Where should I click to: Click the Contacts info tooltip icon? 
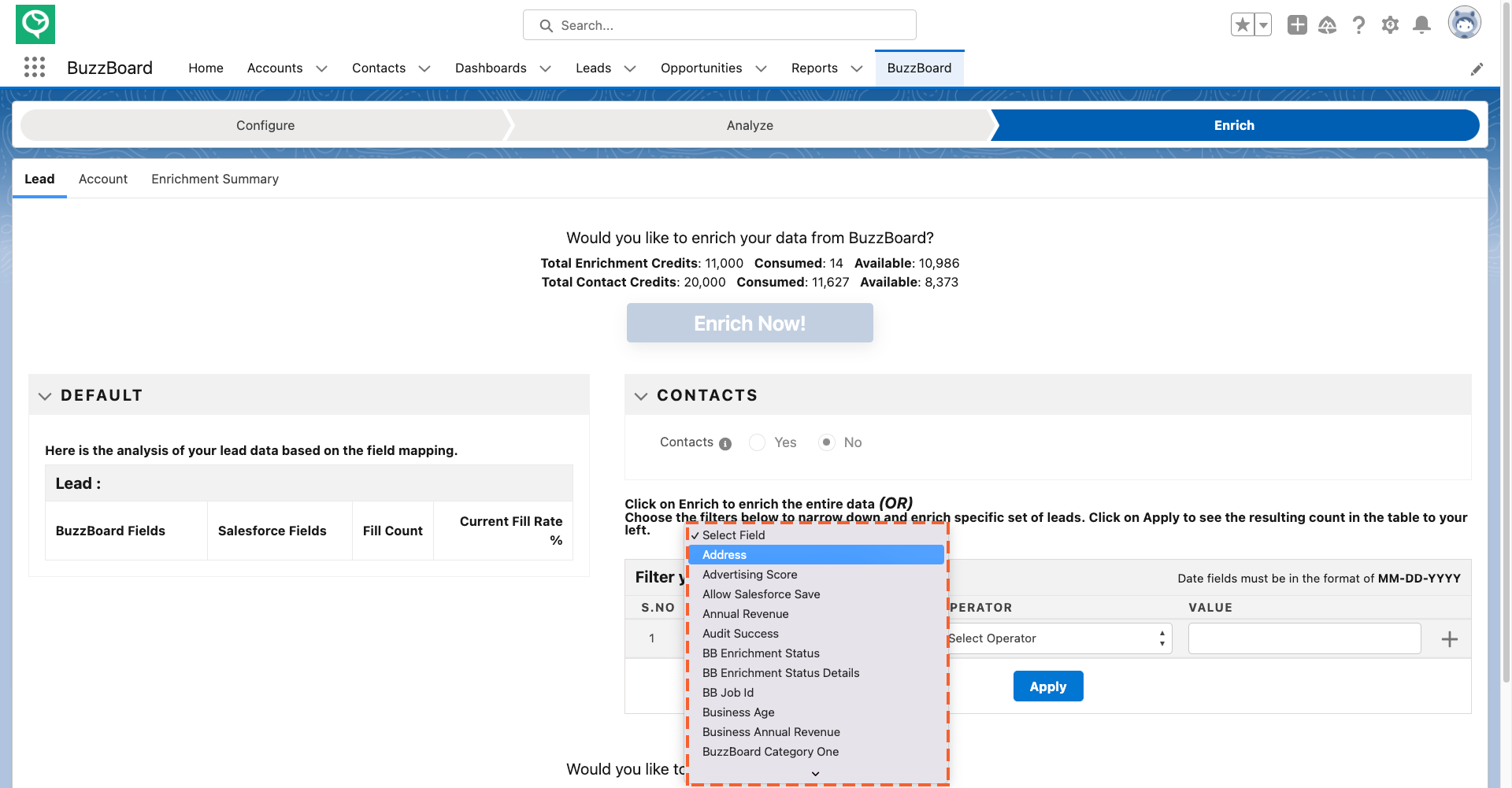click(x=725, y=444)
